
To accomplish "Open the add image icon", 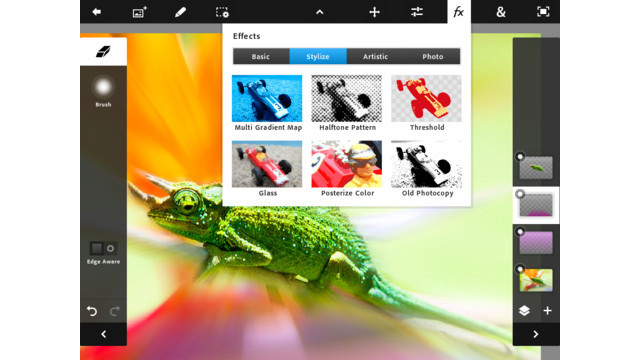I will pyautogui.click(x=140, y=12).
